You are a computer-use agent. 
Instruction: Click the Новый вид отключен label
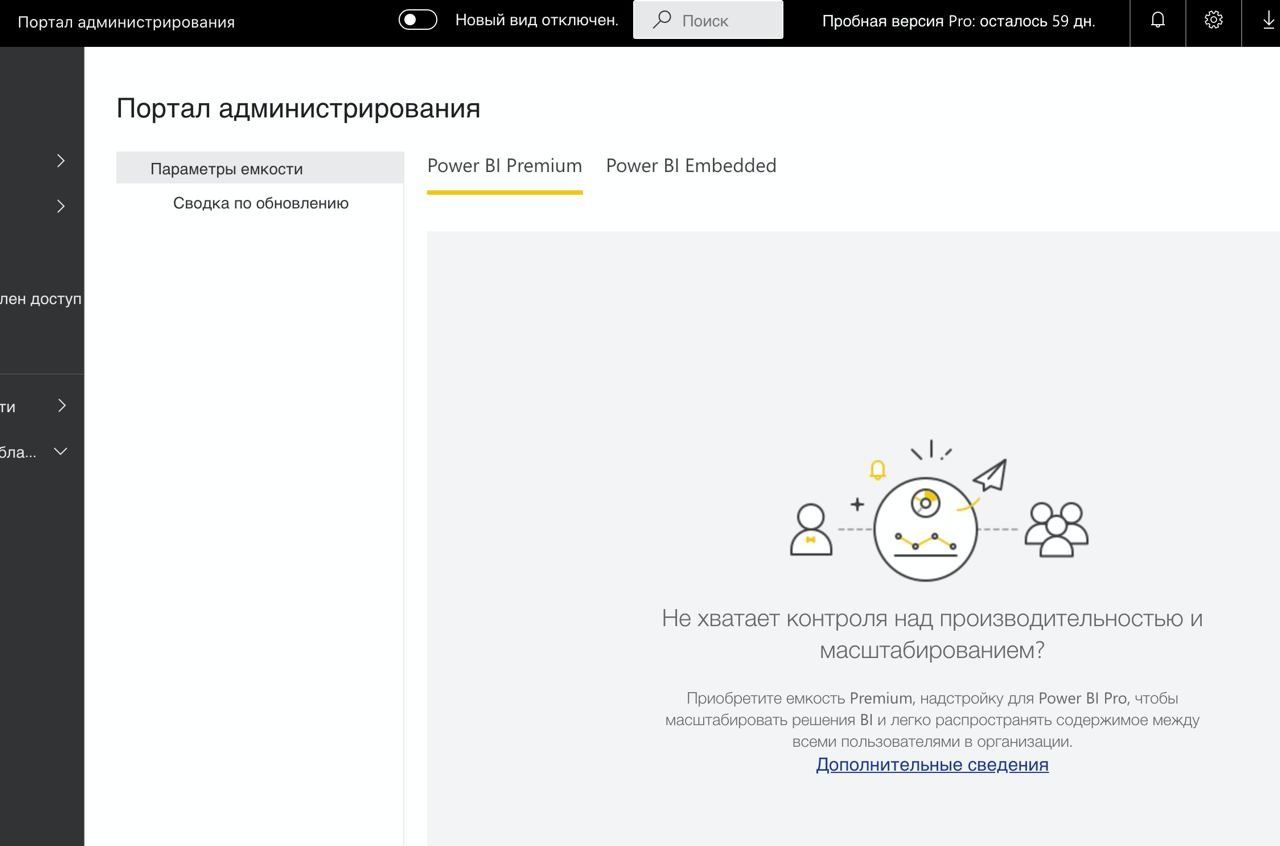click(x=536, y=19)
